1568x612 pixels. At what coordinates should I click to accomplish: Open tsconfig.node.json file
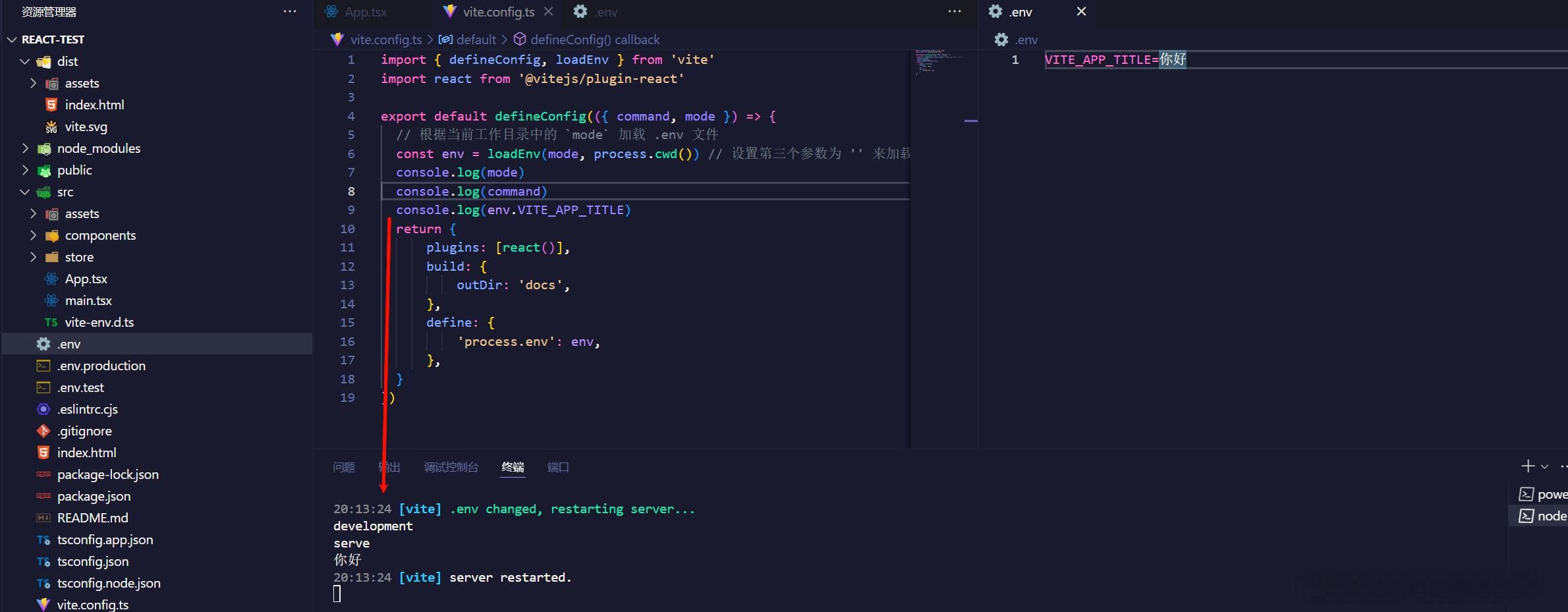tap(109, 583)
